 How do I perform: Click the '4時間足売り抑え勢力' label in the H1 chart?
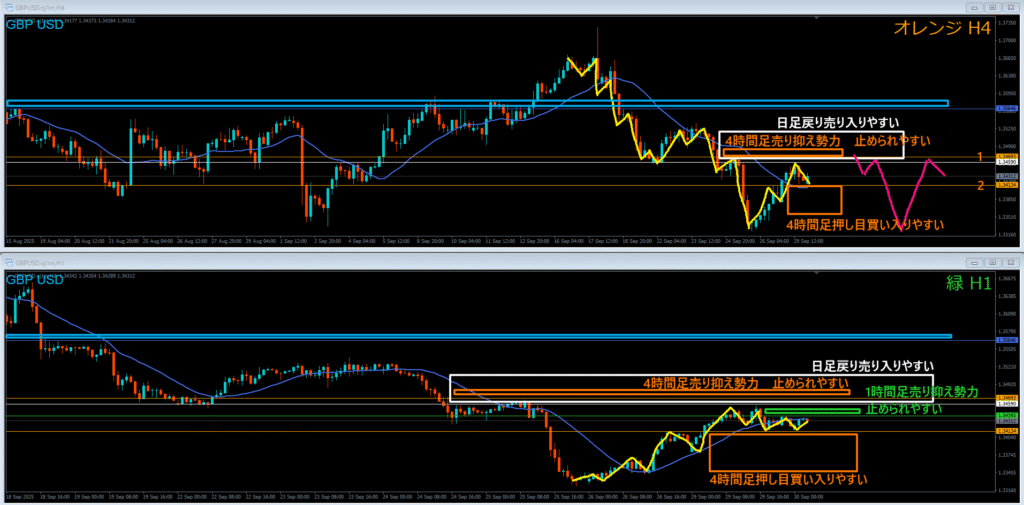point(701,382)
